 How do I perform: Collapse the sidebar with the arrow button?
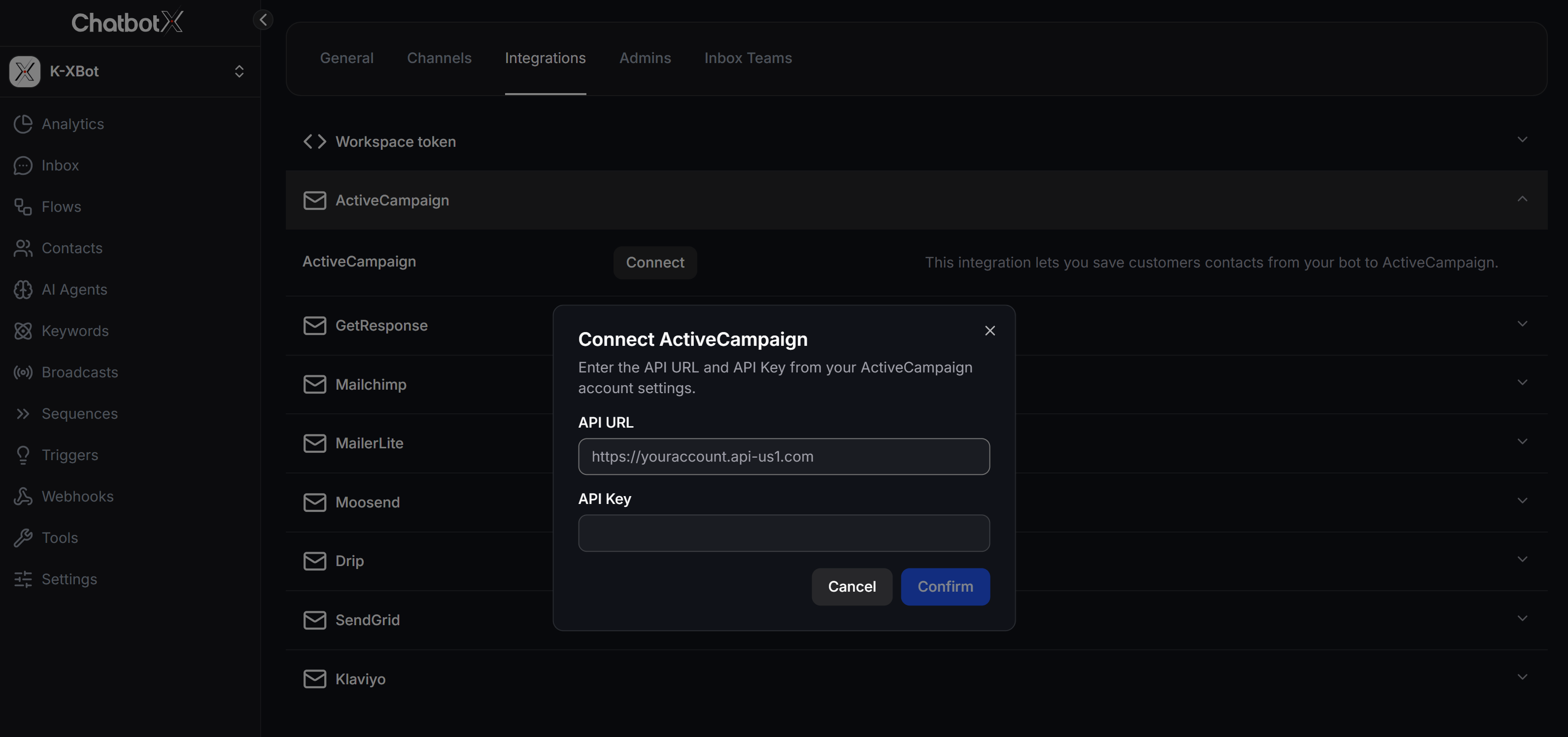point(263,20)
